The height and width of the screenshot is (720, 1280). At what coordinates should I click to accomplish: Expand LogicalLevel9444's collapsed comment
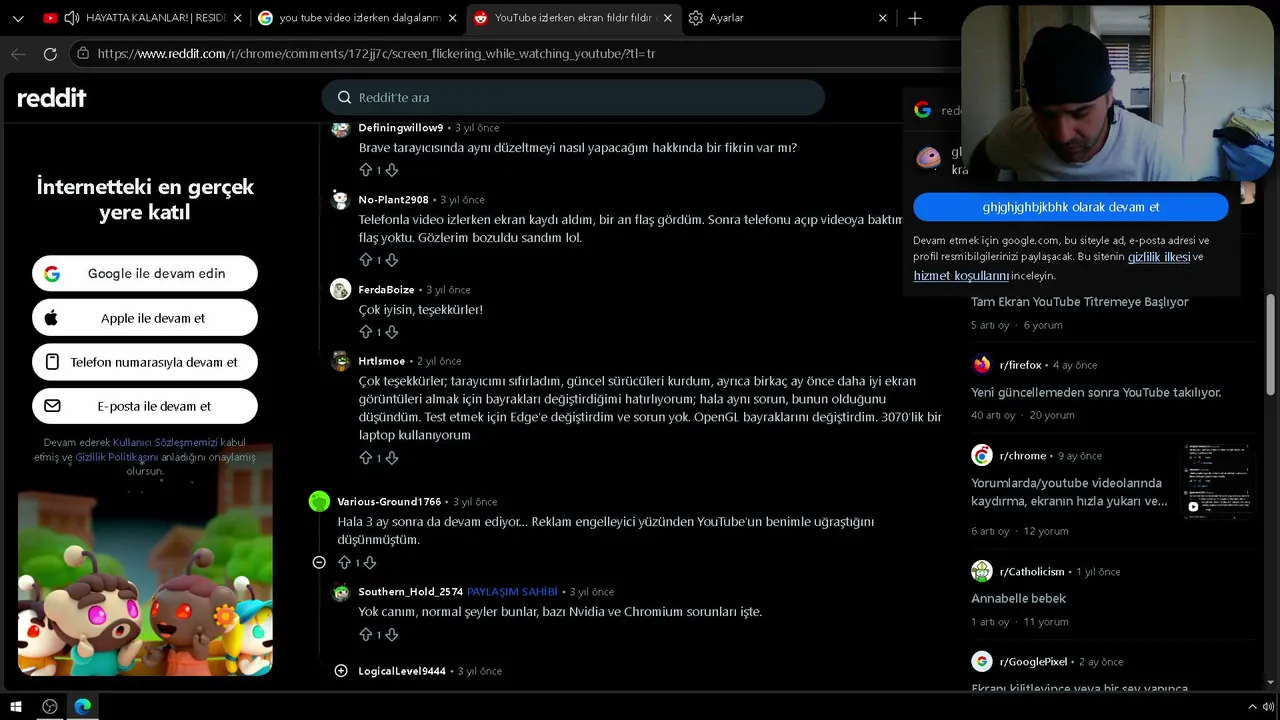click(x=341, y=671)
